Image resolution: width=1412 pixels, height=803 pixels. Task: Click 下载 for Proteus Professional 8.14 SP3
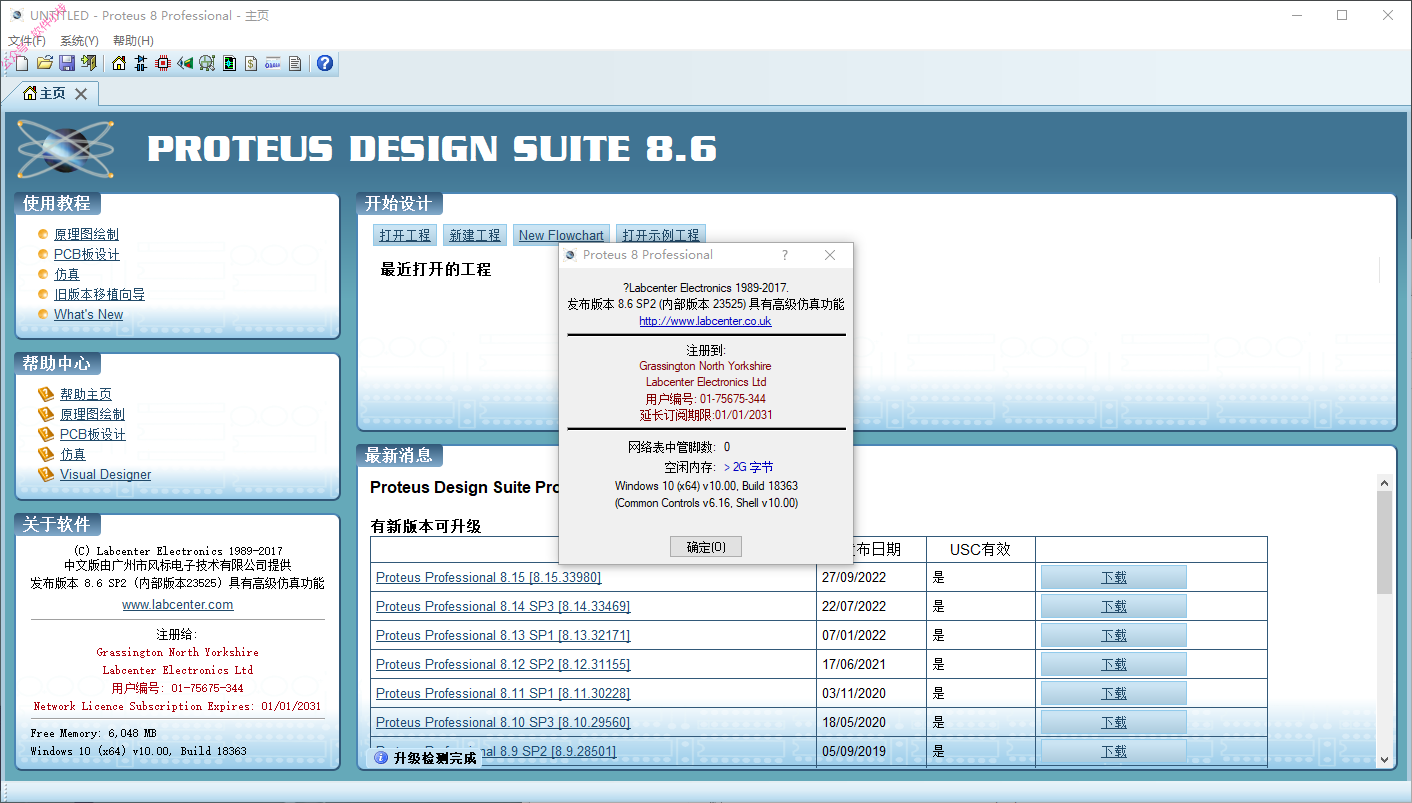1113,606
